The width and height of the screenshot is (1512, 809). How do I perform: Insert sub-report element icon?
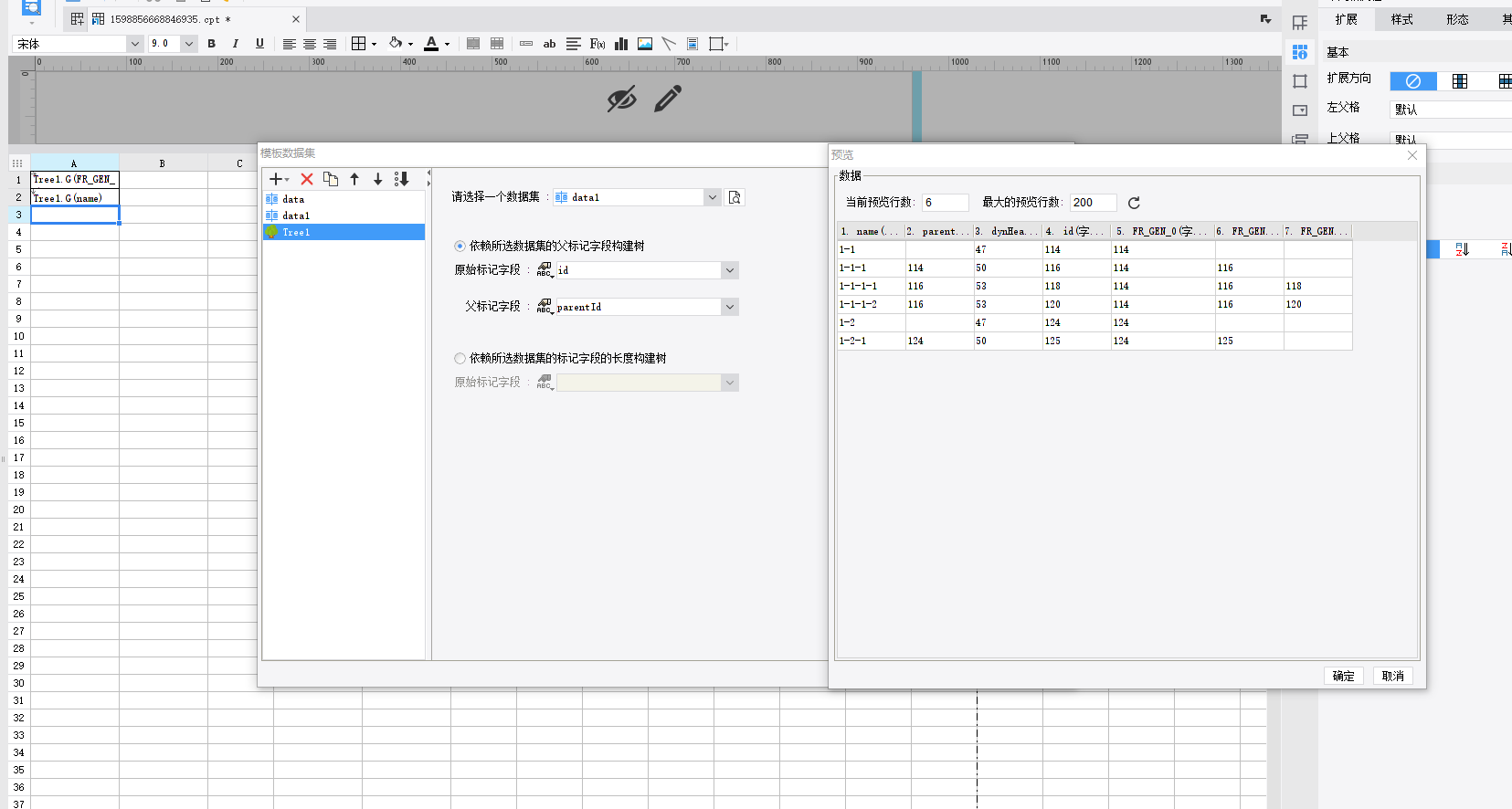pos(693,44)
